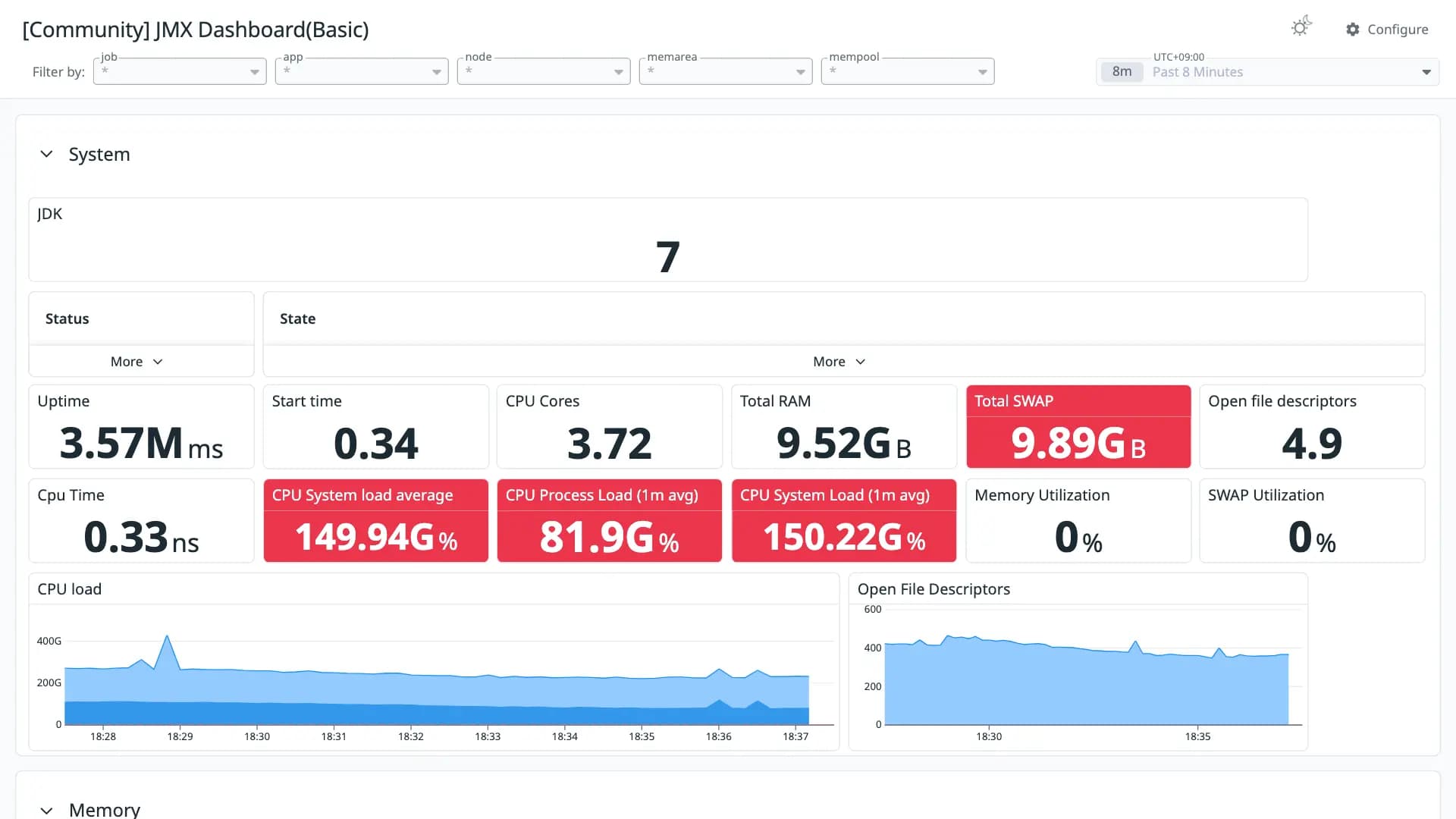Click the Open File Descriptors area chart
This screenshot has width=1456, height=819.
[1087, 680]
